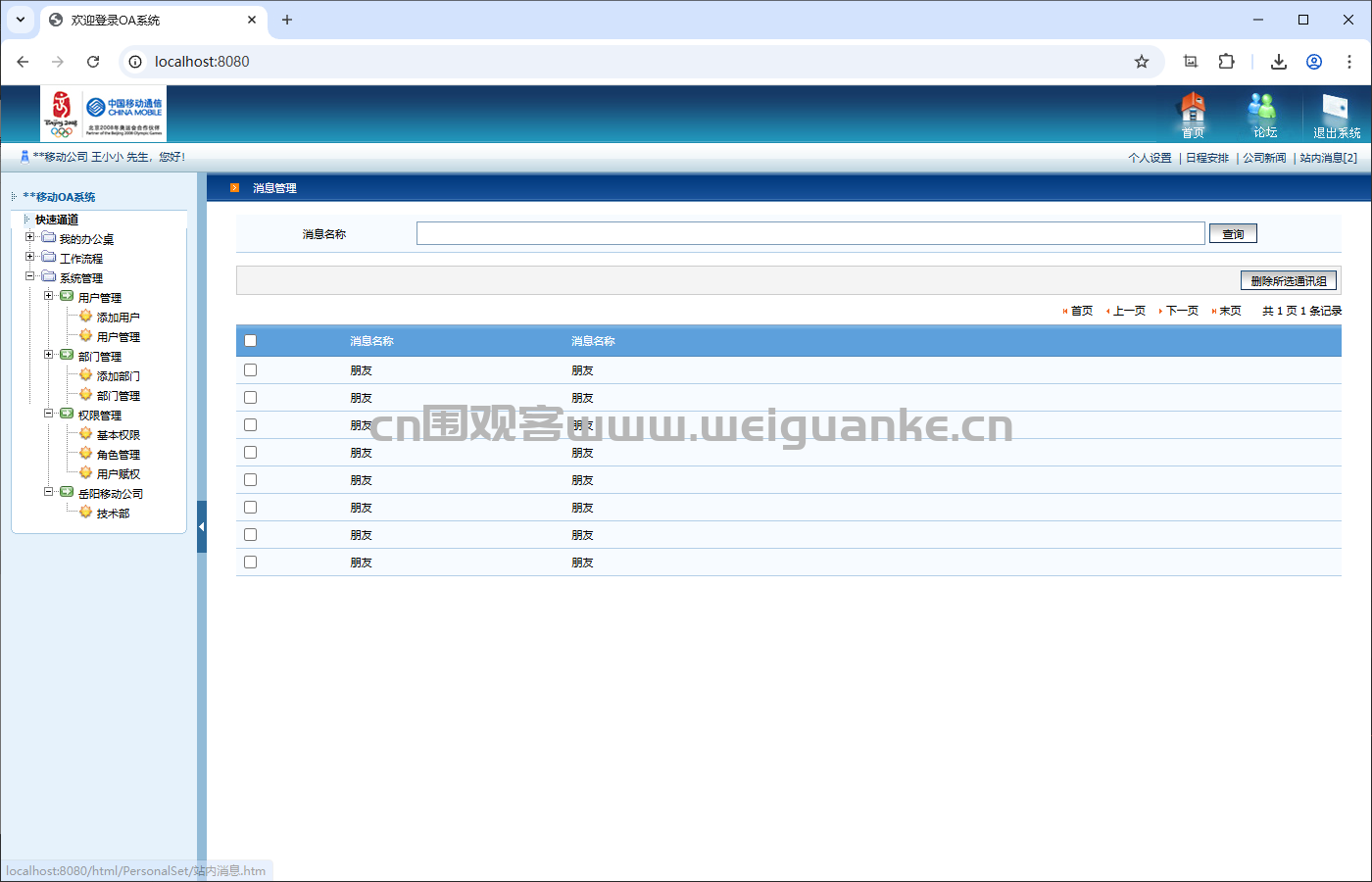
Task: Click the person icon before the greeting
Action: click(x=24, y=157)
